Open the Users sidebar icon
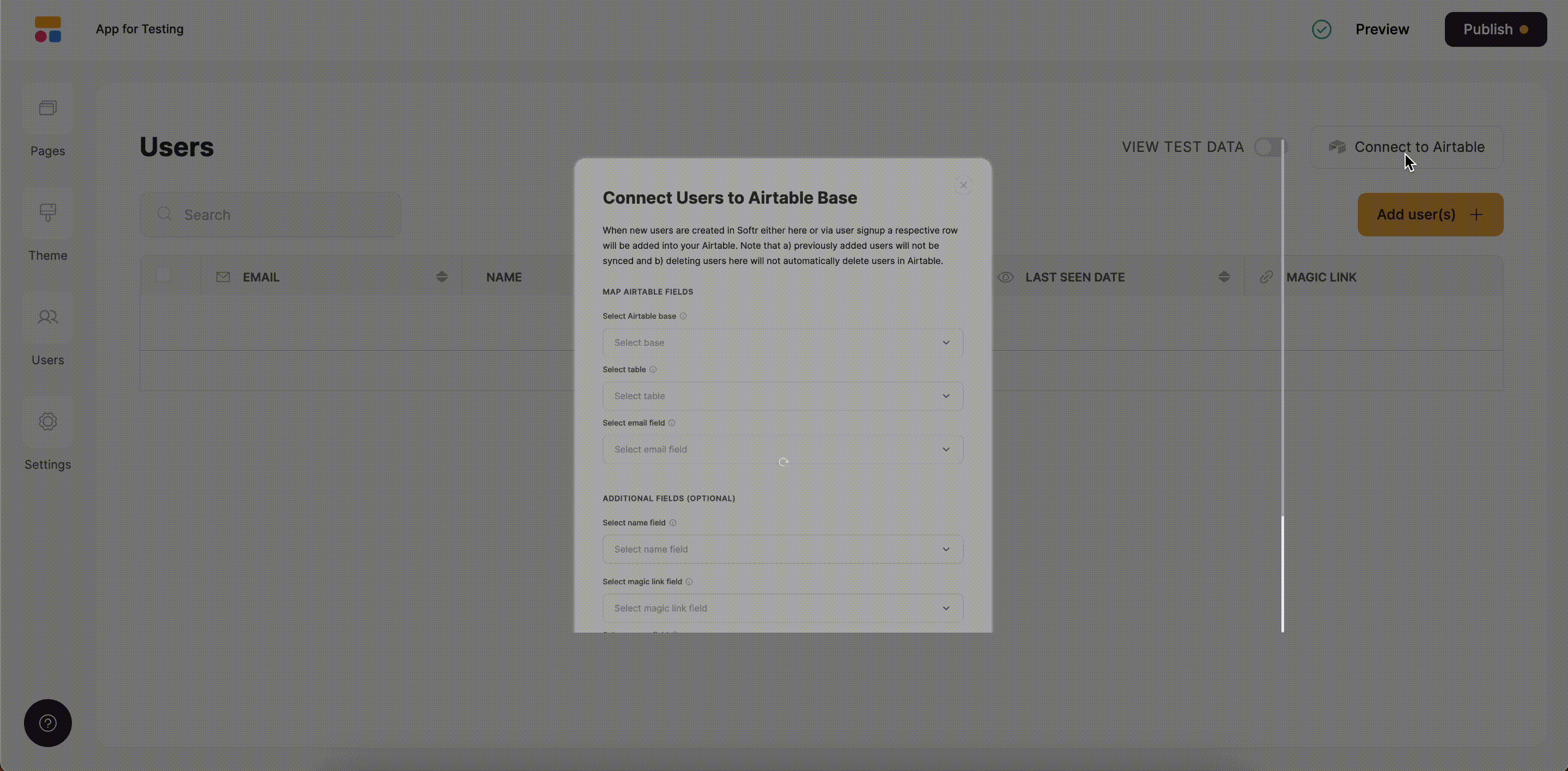The width and height of the screenshot is (1568, 771). coord(48,317)
